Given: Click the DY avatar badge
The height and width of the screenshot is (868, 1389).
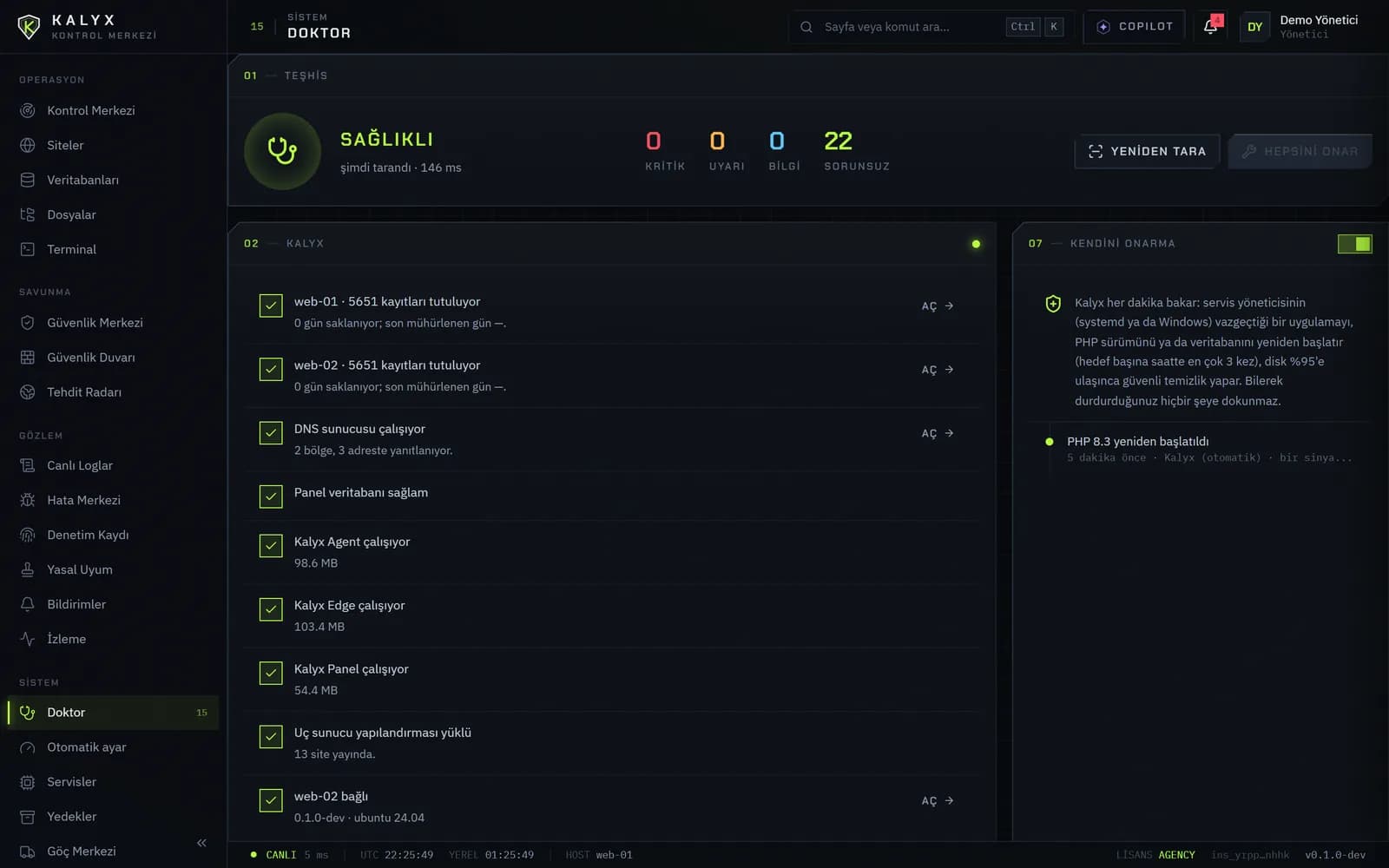Looking at the screenshot, I should pyautogui.click(x=1254, y=27).
